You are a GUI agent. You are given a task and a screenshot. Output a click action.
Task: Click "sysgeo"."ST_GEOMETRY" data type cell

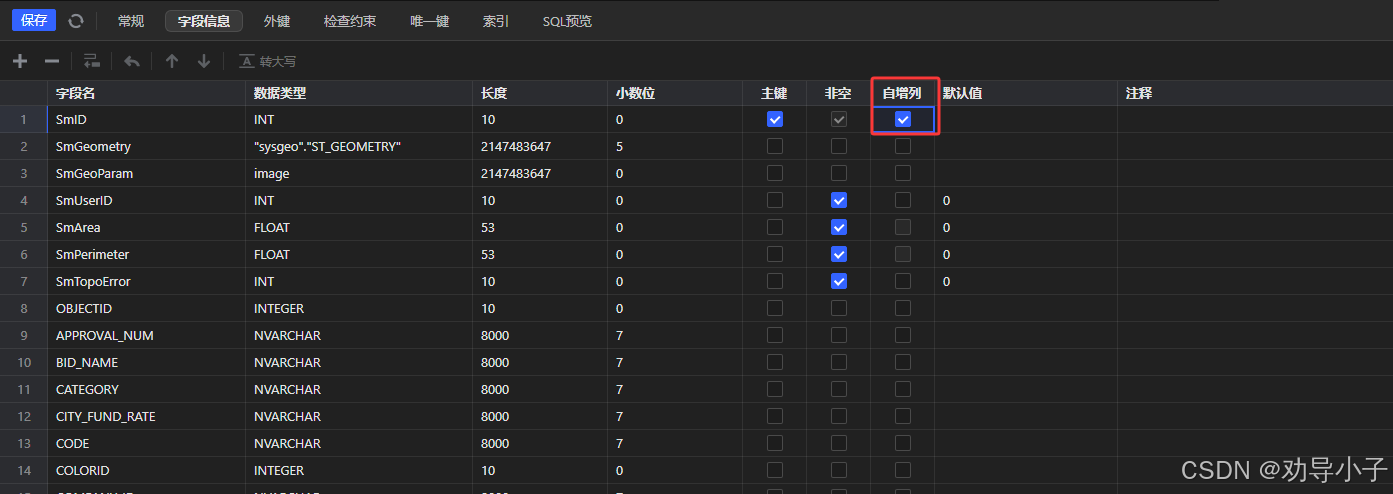click(x=359, y=146)
